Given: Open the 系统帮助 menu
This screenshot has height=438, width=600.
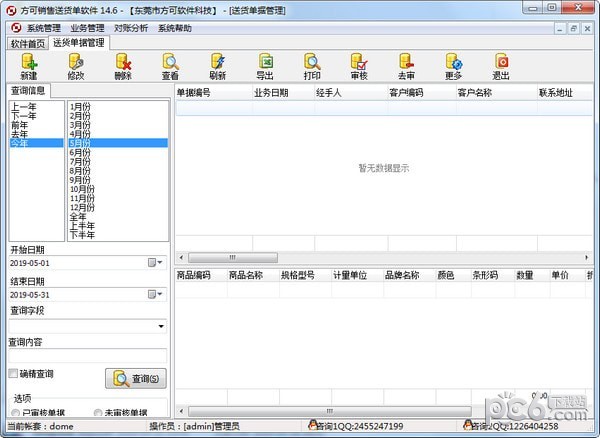Looking at the screenshot, I should point(175,28).
